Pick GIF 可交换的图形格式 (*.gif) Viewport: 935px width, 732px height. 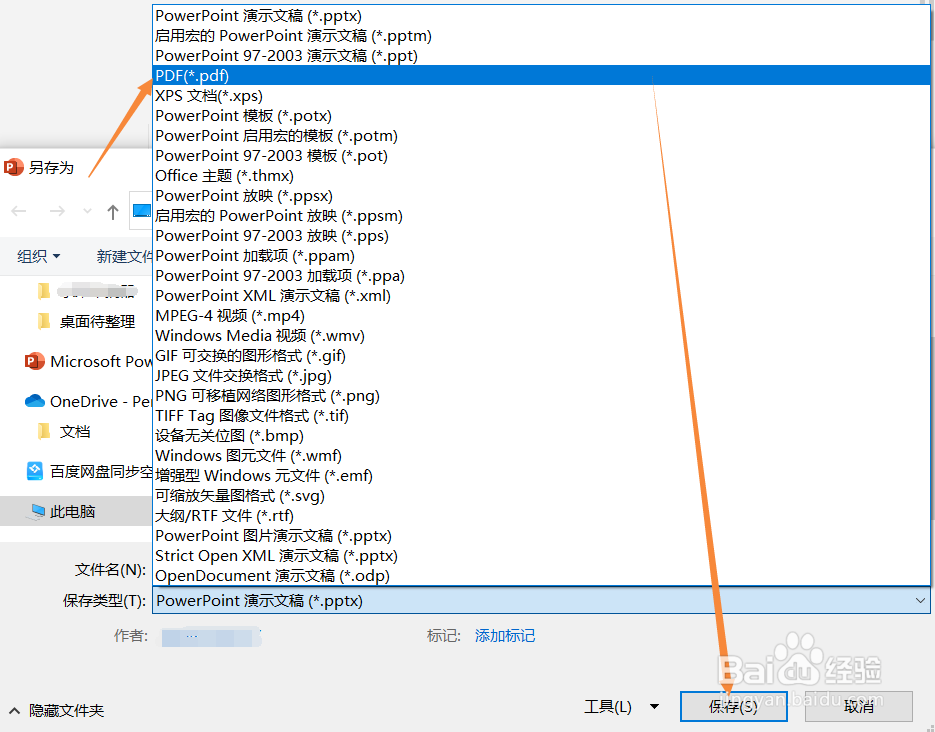(x=541, y=356)
